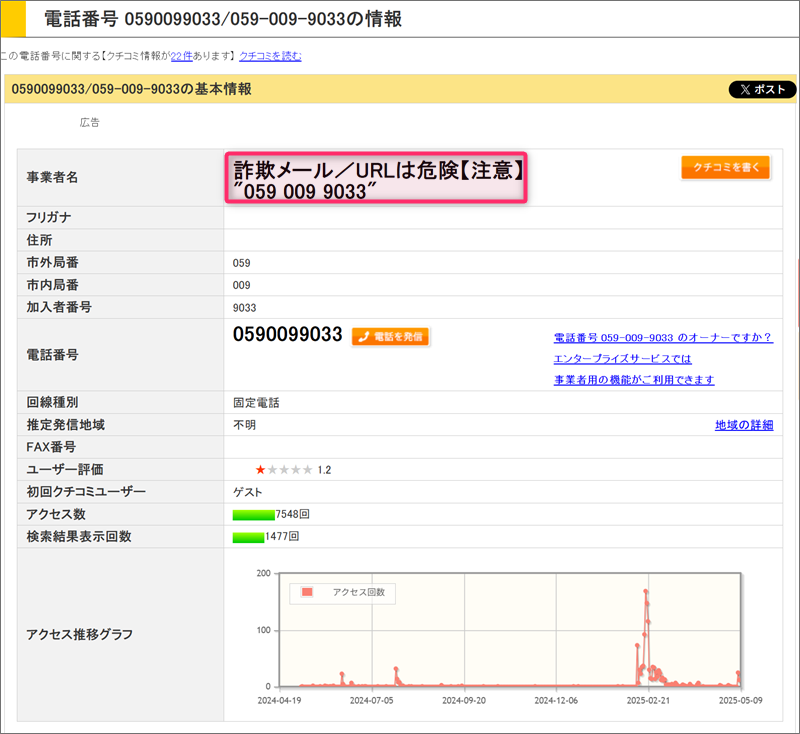Screen dimensions: 800x734
Task: Click the 2024-09-20 axis date label
Action: 464,701
